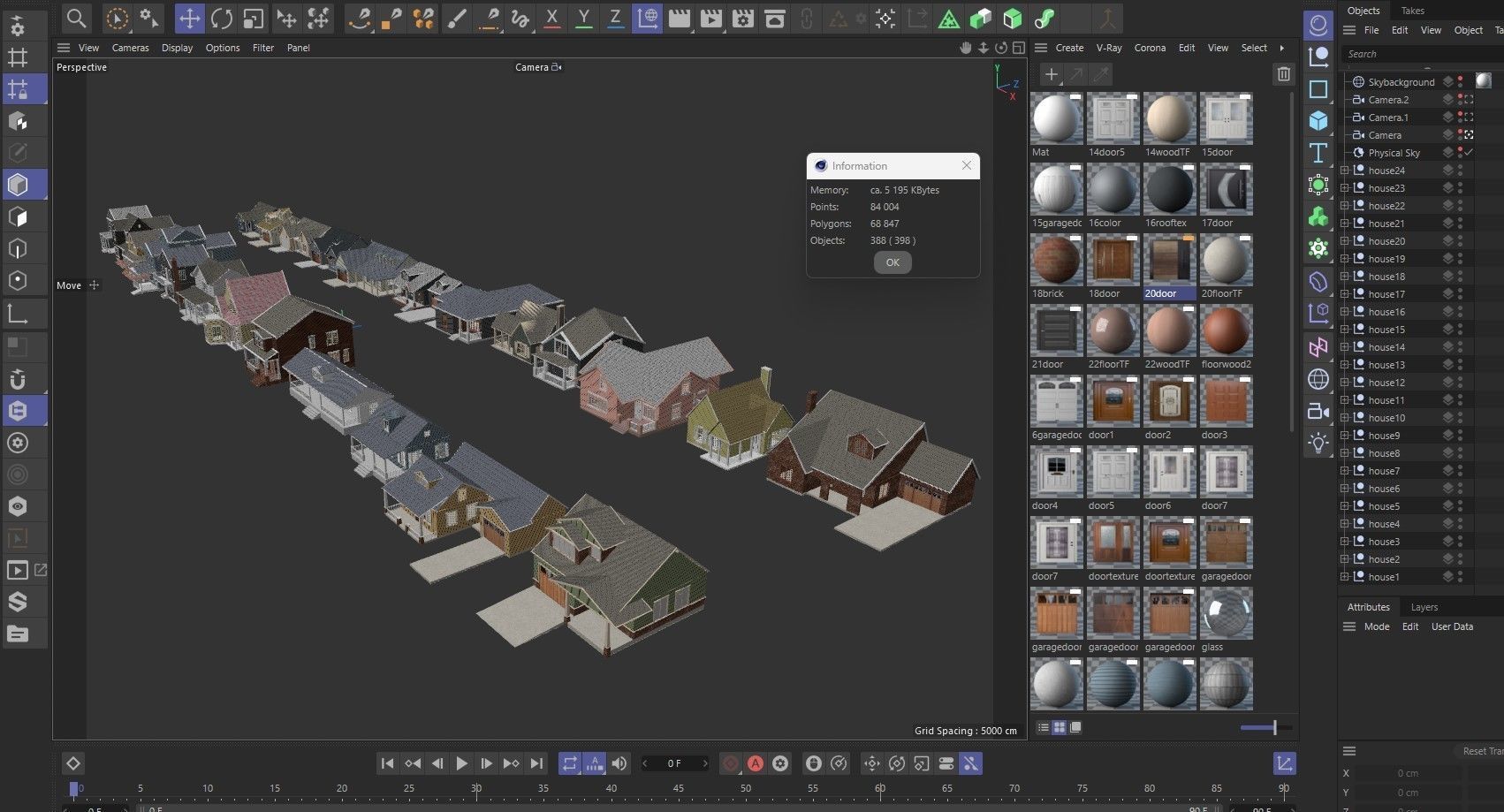Click current frame field showing 0 F
Viewport: 1504px width, 812px height.
pyautogui.click(x=675, y=763)
